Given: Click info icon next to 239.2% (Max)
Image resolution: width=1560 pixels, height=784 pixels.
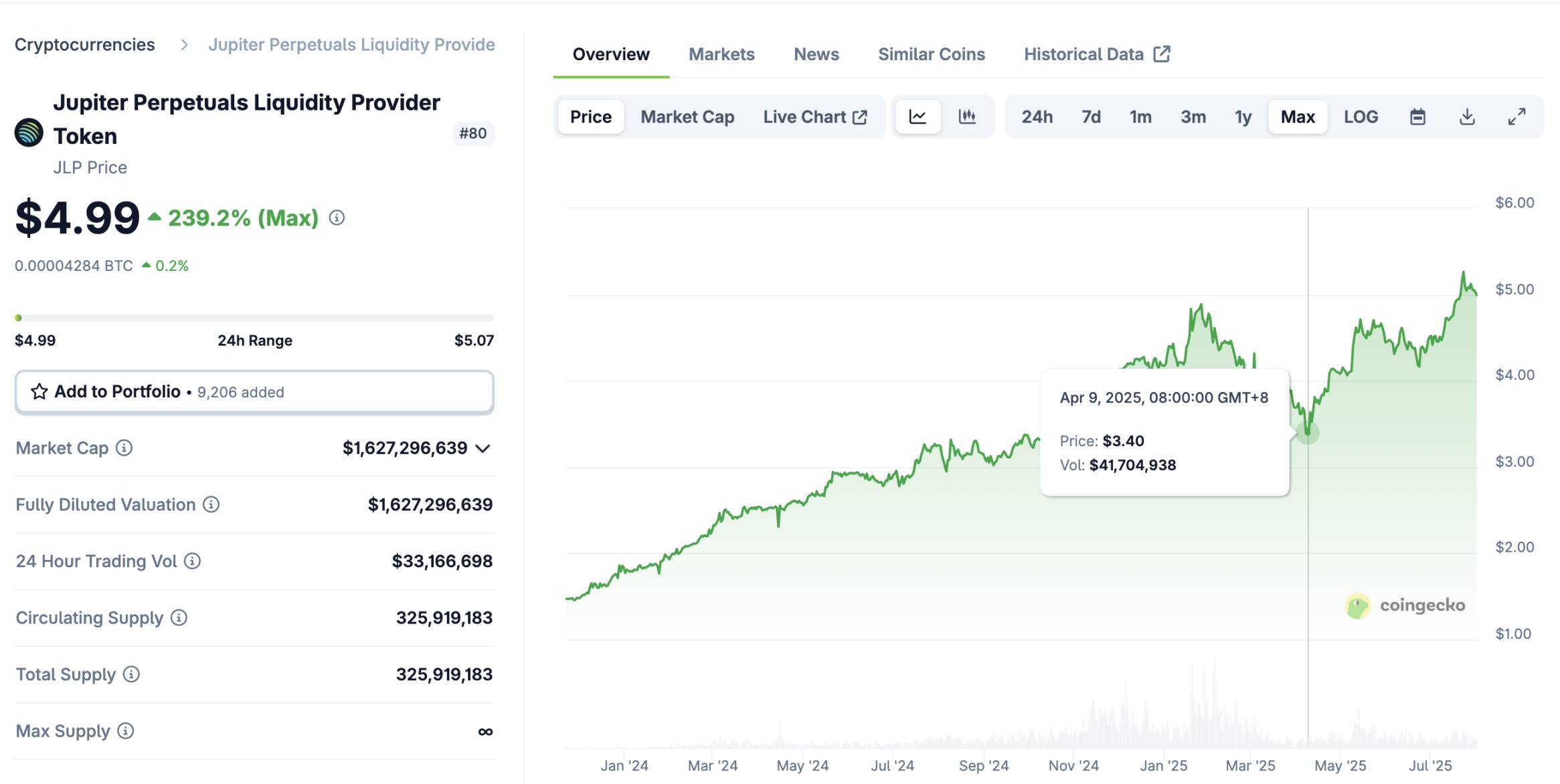Looking at the screenshot, I should point(337,218).
